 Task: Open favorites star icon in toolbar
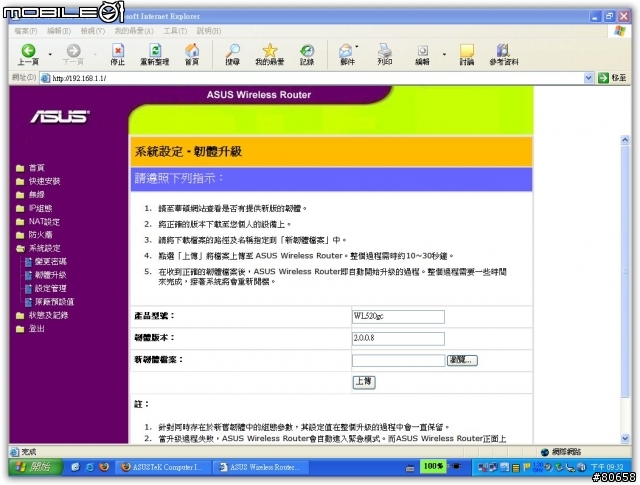(270, 54)
